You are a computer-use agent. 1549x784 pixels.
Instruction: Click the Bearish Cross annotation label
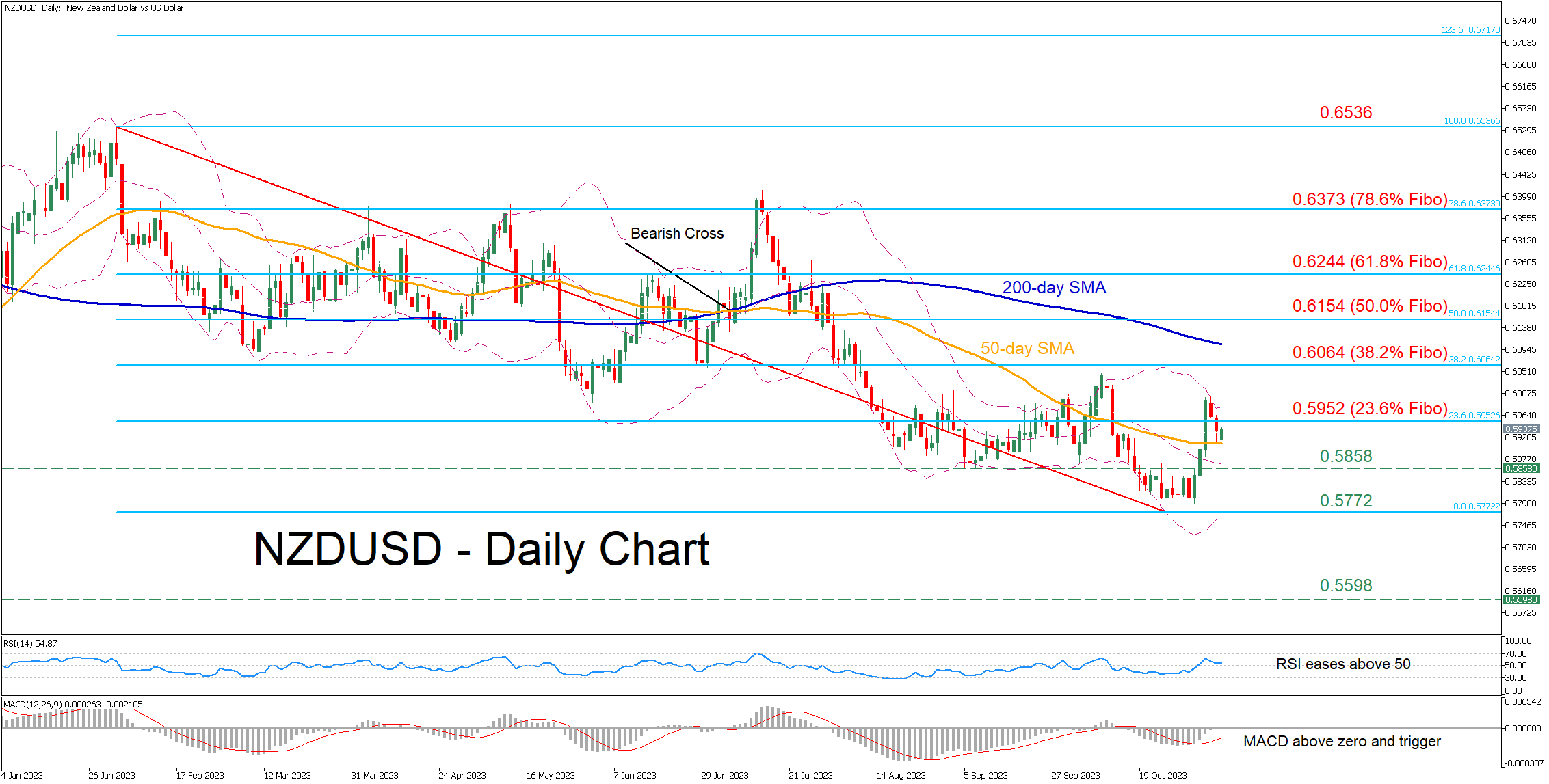pos(676,234)
